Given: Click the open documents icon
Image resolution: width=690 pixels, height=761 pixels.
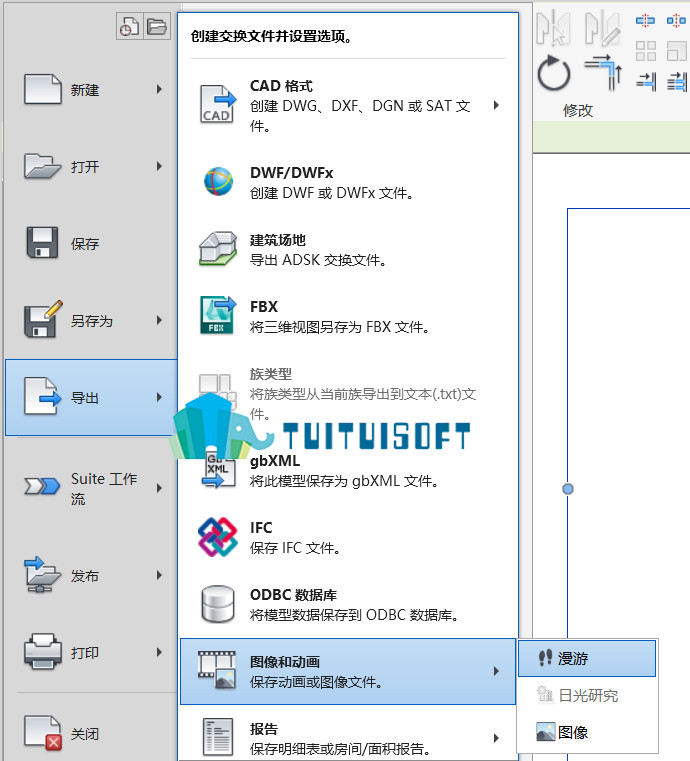Looking at the screenshot, I should tap(157, 26).
